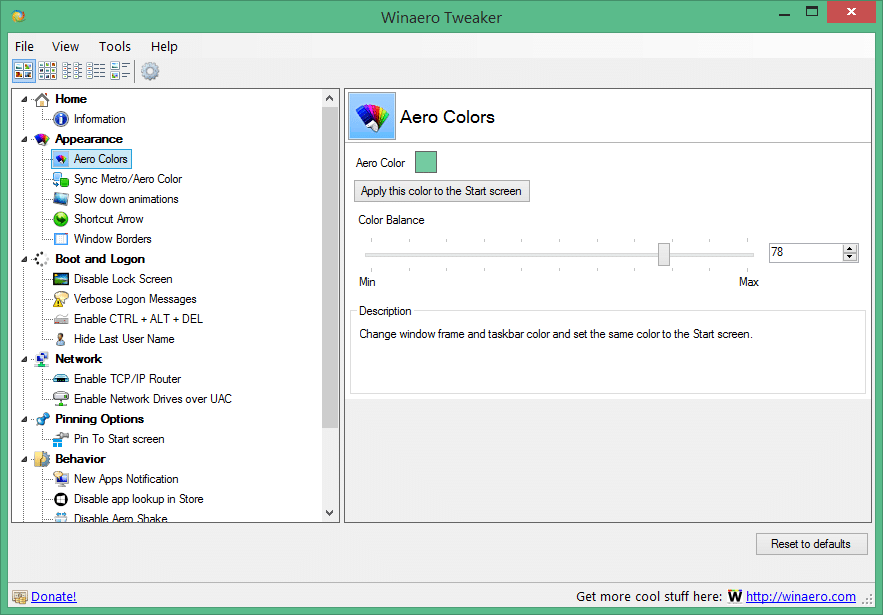Collapse the Appearance tree node

pos(24,140)
